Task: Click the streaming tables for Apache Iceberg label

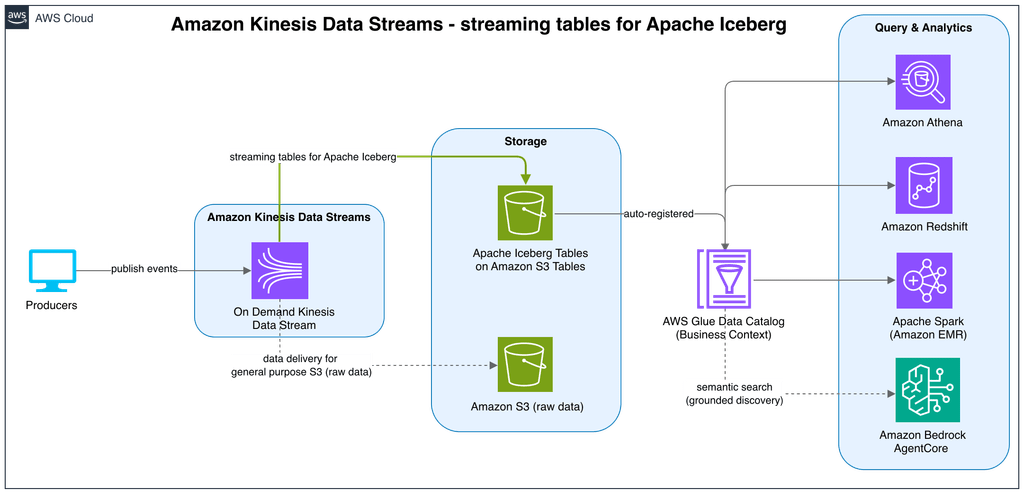Action: pyautogui.click(x=313, y=157)
